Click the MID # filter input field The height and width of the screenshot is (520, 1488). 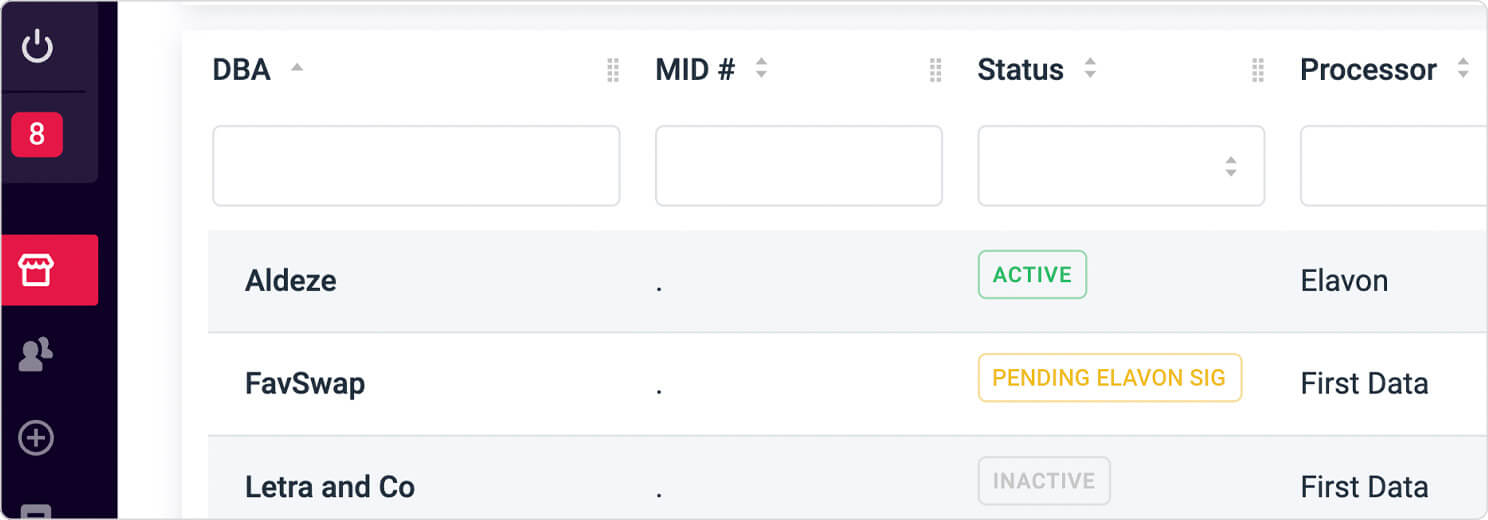point(799,166)
